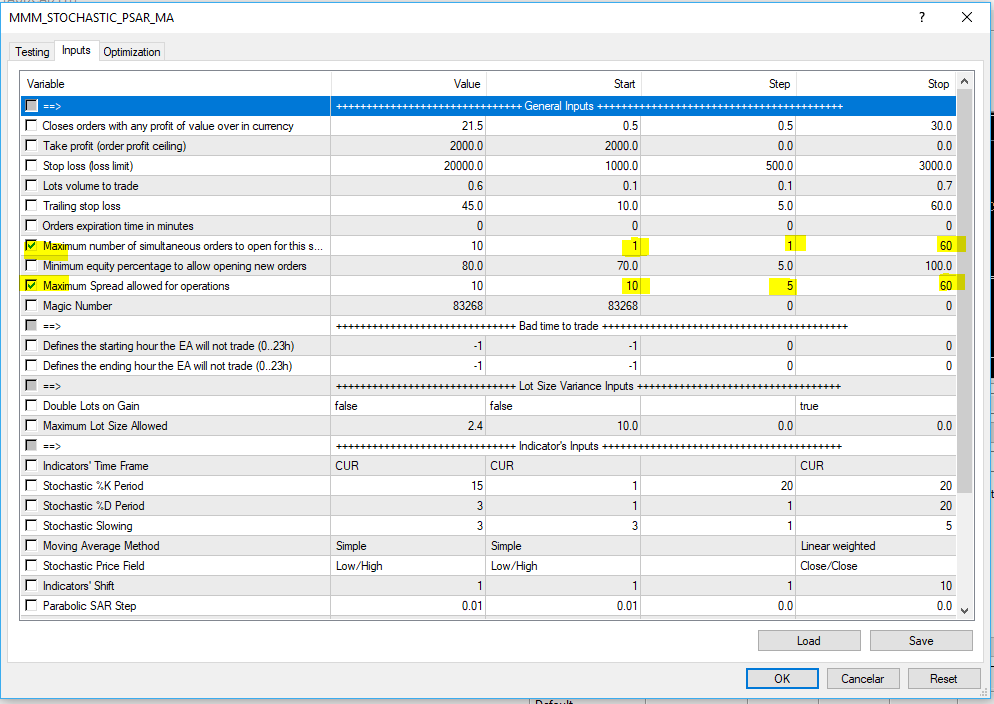Click the help question mark icon

click(x=921, y=17)
